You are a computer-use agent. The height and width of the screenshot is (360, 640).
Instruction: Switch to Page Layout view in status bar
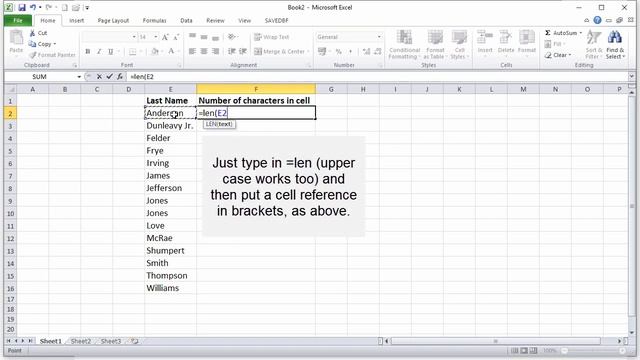point(524,351)
